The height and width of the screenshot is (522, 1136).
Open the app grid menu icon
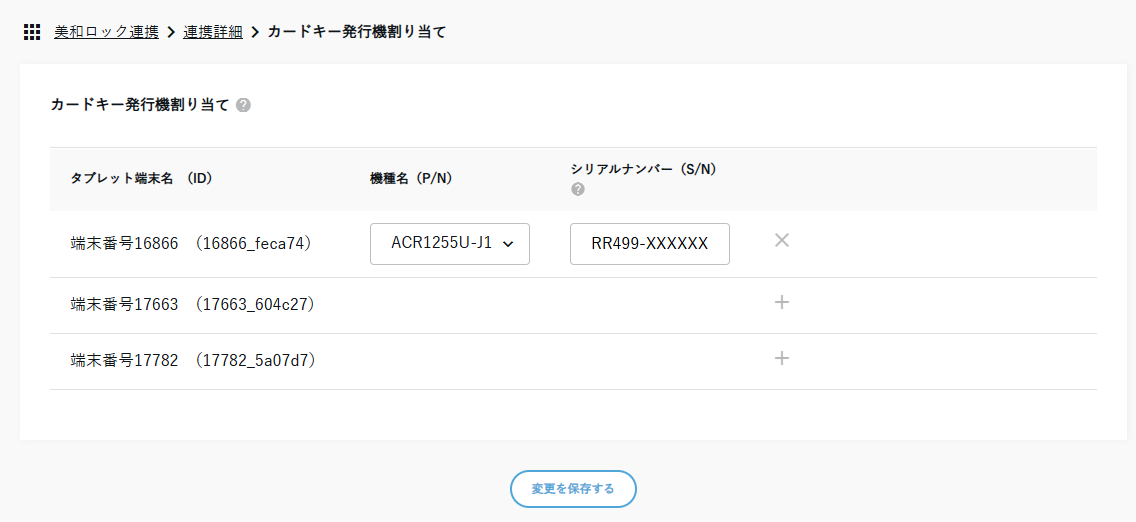32,32
